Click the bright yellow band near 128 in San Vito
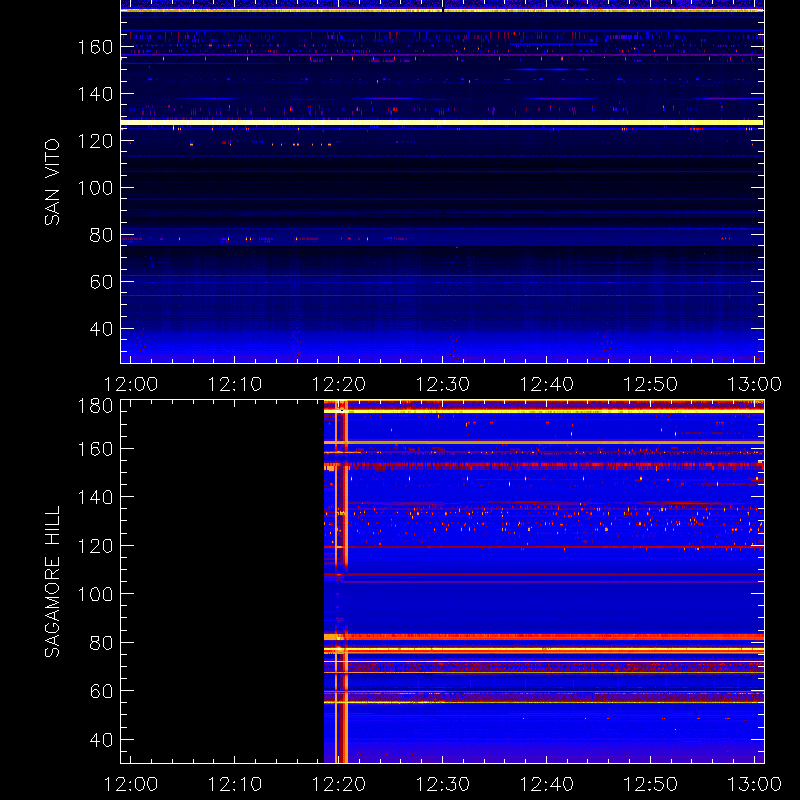 442,122
